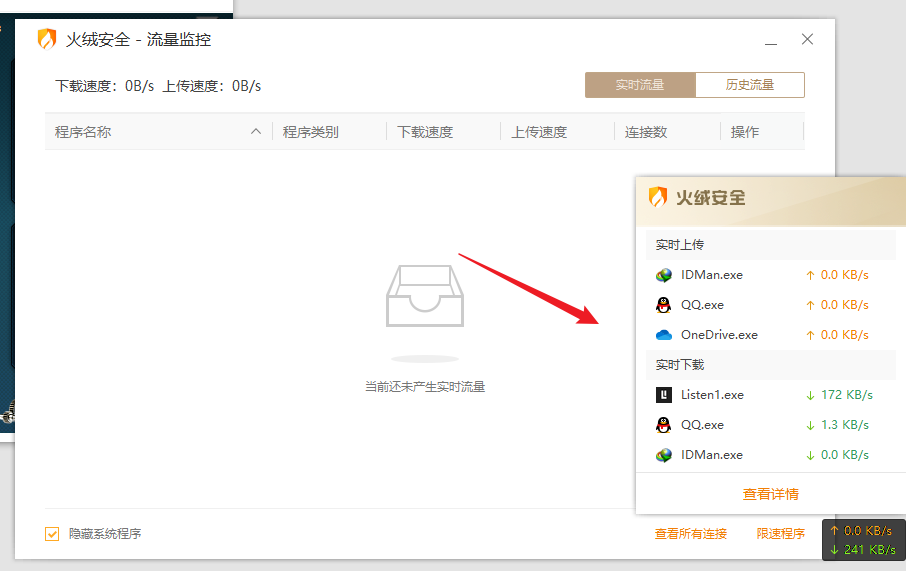The height and width of the screenshot is (571, 906).
Task: Open the 查看所有连接 link
Action: tap(690, 534)
